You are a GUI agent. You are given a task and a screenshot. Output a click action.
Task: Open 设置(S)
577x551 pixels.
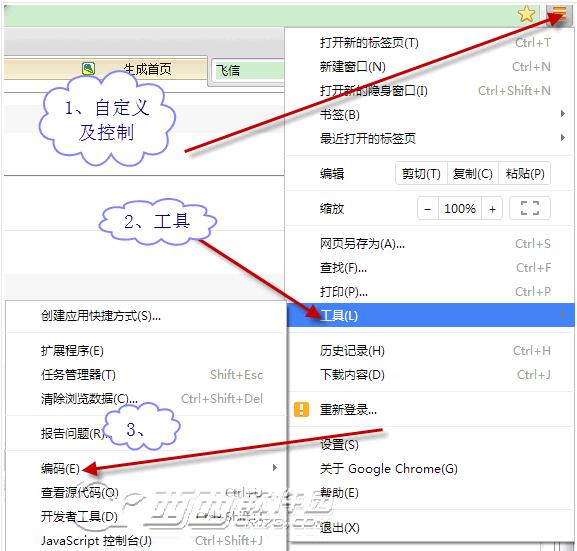click(430, 445)
